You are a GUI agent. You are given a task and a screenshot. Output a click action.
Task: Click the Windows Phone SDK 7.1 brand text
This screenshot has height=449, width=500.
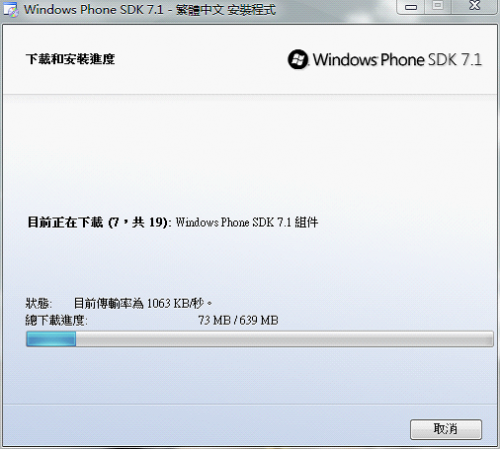tap(398, 60)
